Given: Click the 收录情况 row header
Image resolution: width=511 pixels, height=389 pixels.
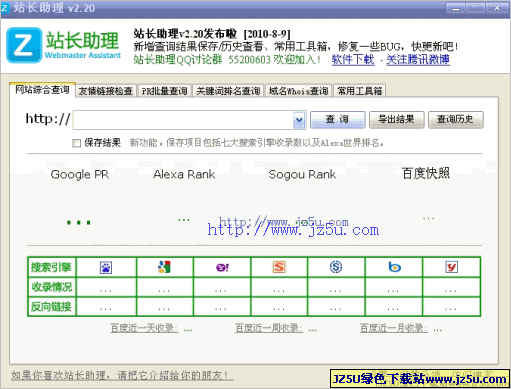Looking at the screenshot, I should [52, 287].
